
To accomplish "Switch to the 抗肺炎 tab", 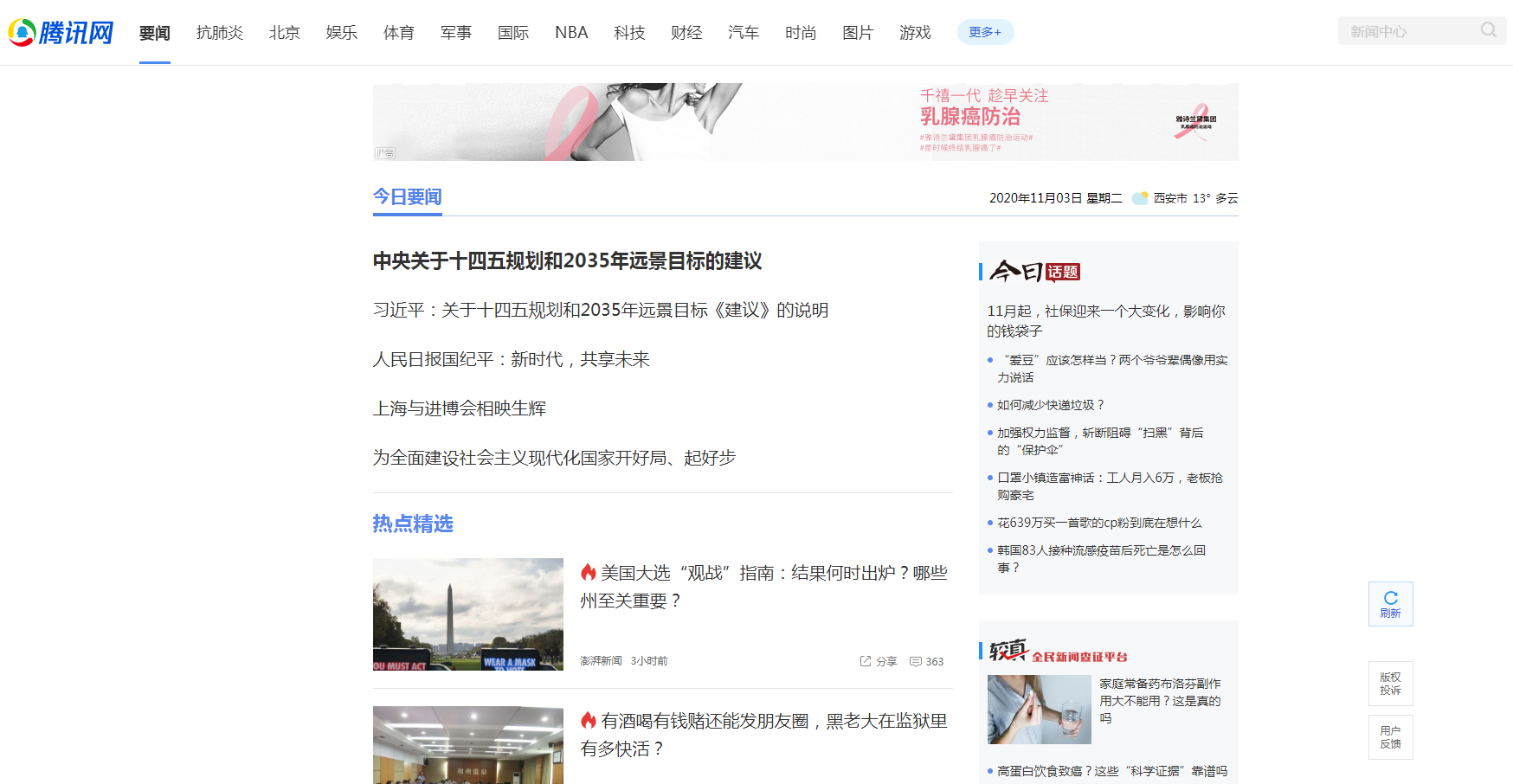I will point(220,33).
